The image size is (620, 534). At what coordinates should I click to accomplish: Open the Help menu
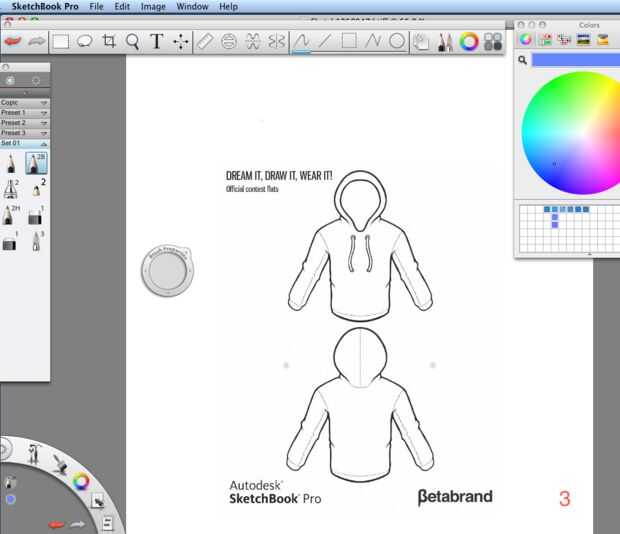[229, 6]
